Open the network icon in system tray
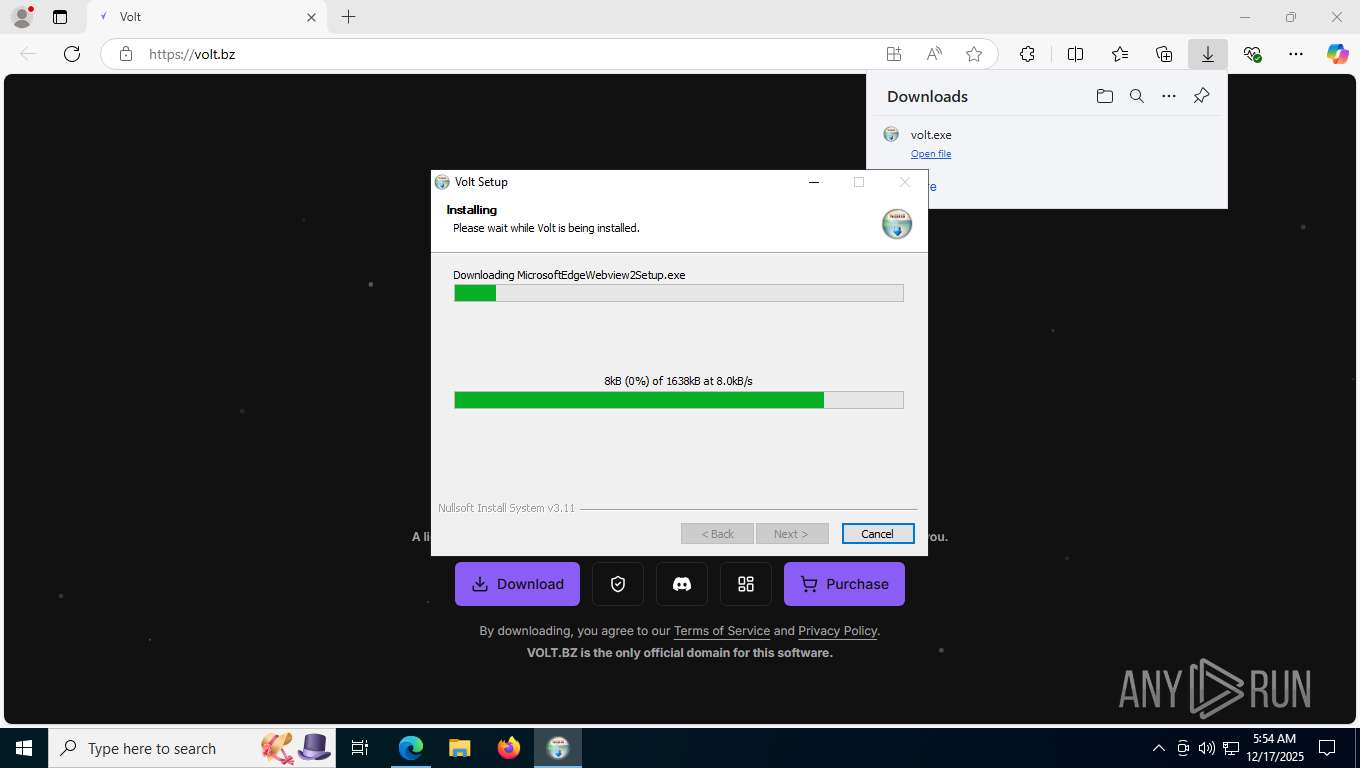The height and width of the screenshot is (768, 1360). pyautogui.click(x=1230, y=748)
